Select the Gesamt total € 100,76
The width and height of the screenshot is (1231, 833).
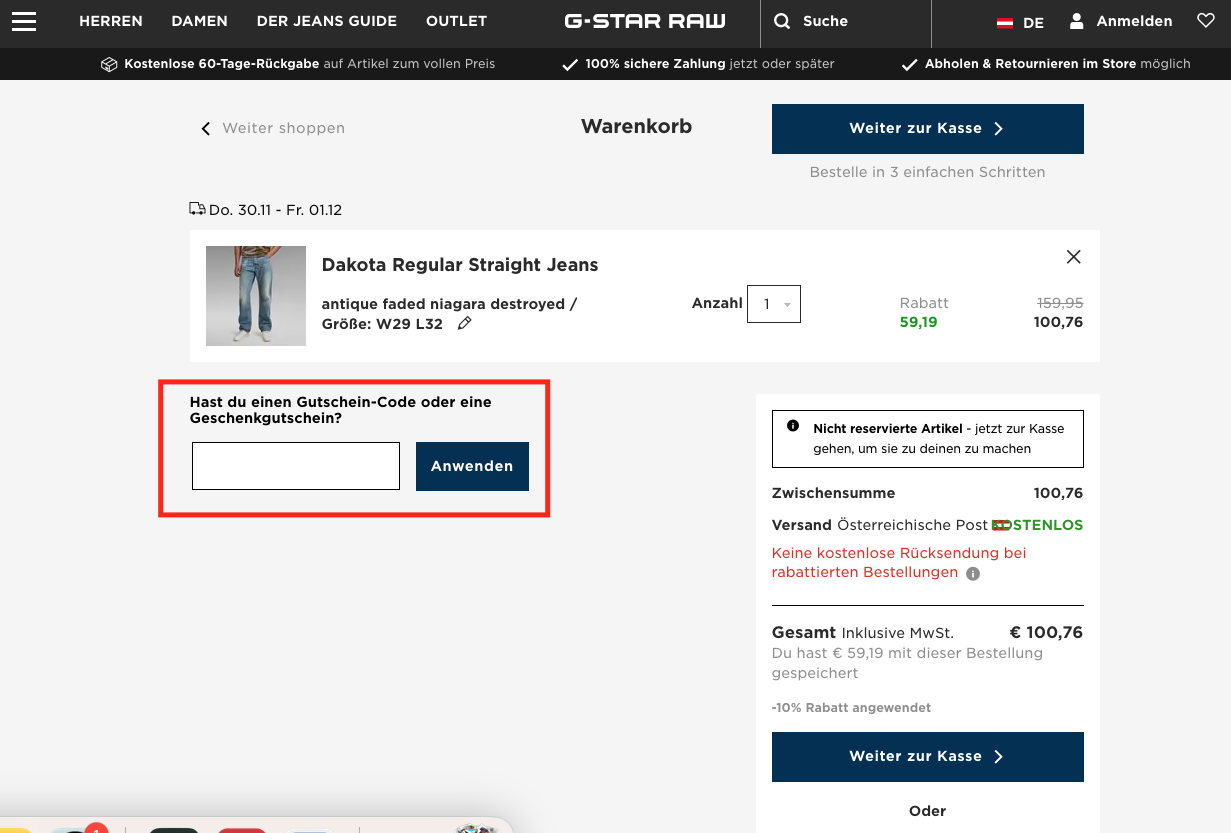(x=1046, y=633)
